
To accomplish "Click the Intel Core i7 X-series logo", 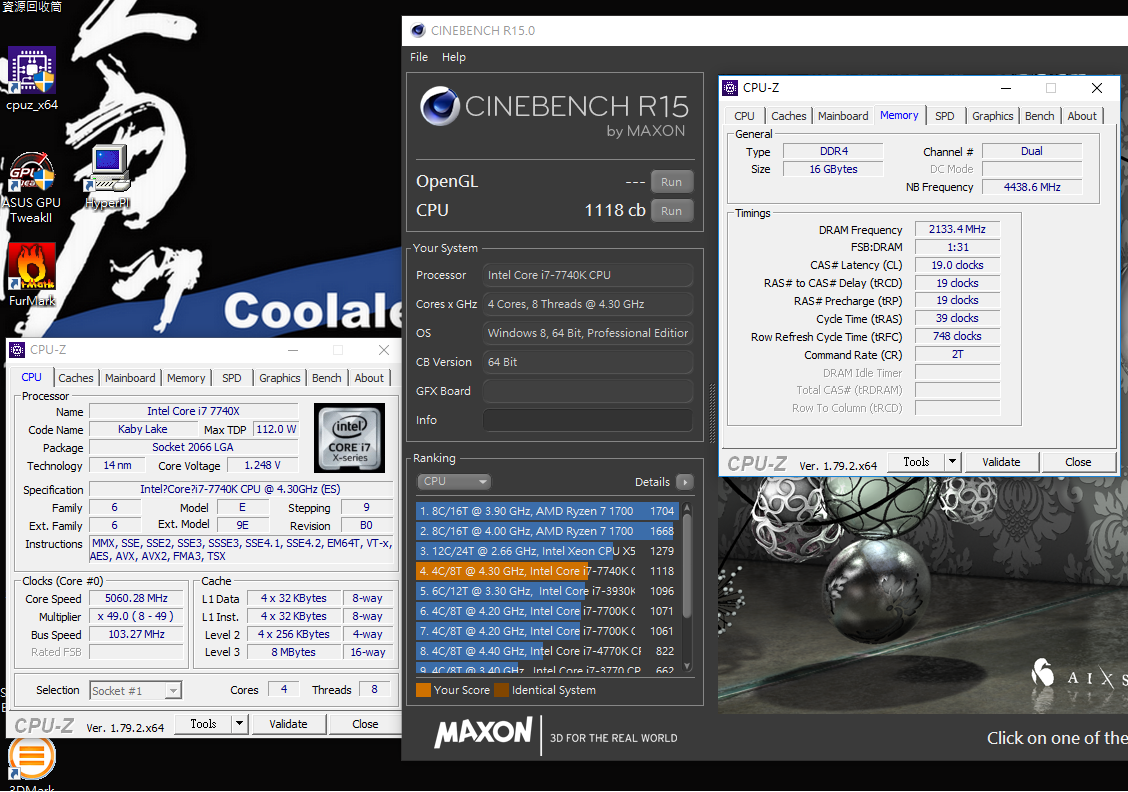I will [350, 437].
